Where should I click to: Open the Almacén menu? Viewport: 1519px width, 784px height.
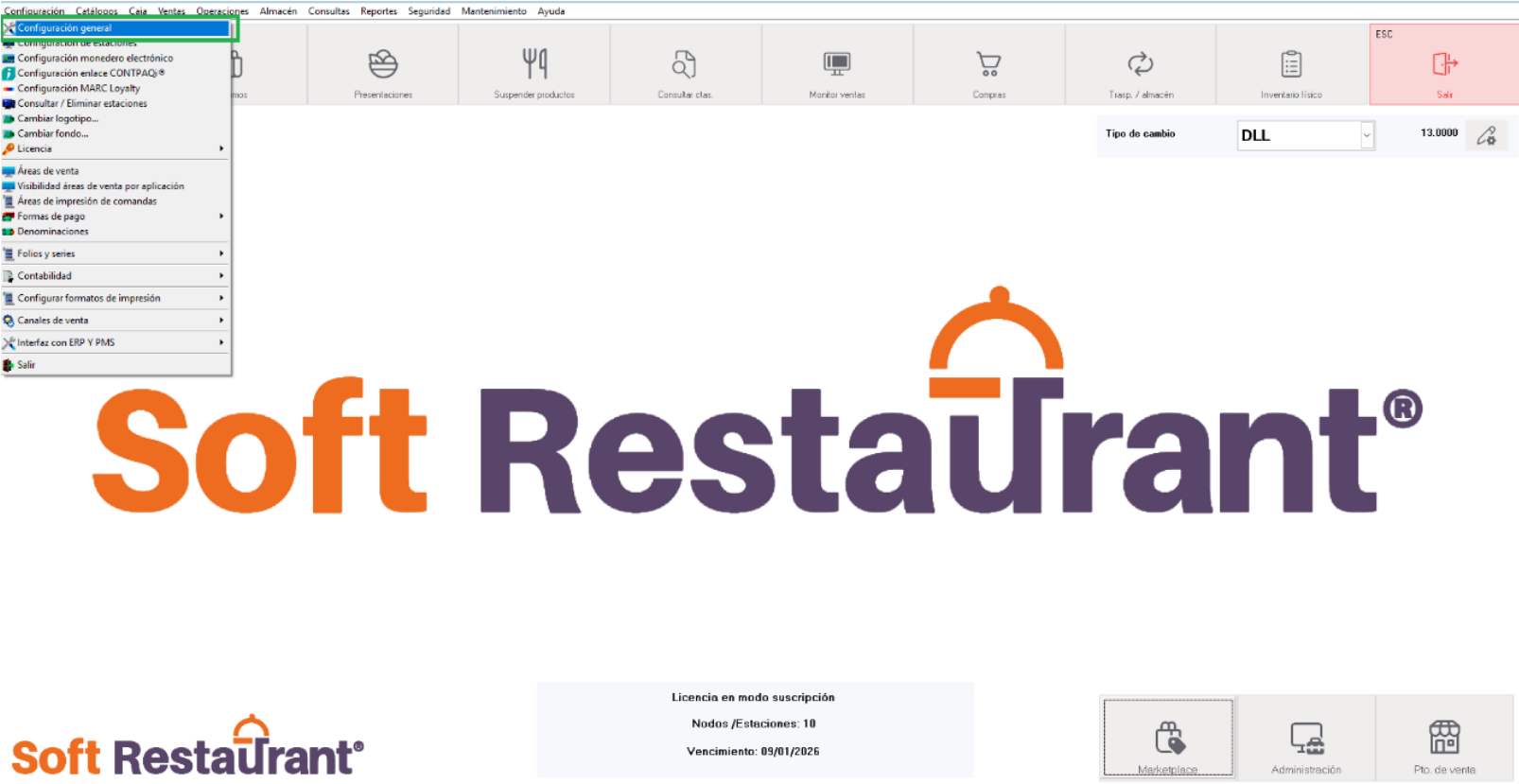[278, 11]
